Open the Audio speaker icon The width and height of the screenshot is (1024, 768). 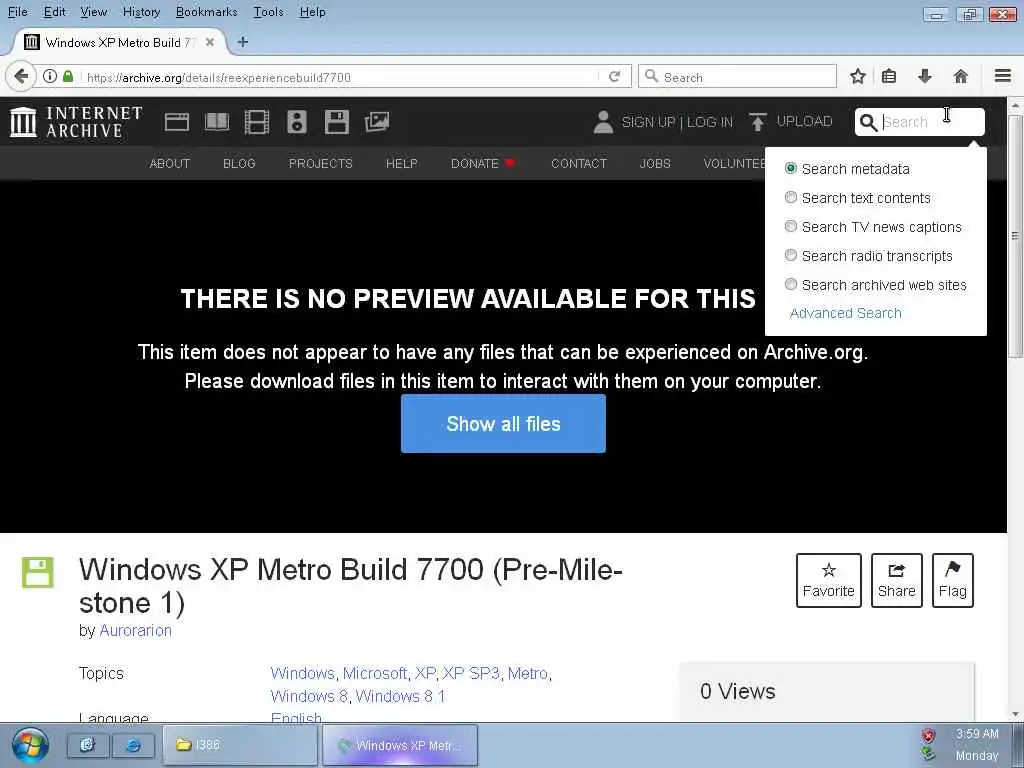pyautogui.click(x=296, y=122)
